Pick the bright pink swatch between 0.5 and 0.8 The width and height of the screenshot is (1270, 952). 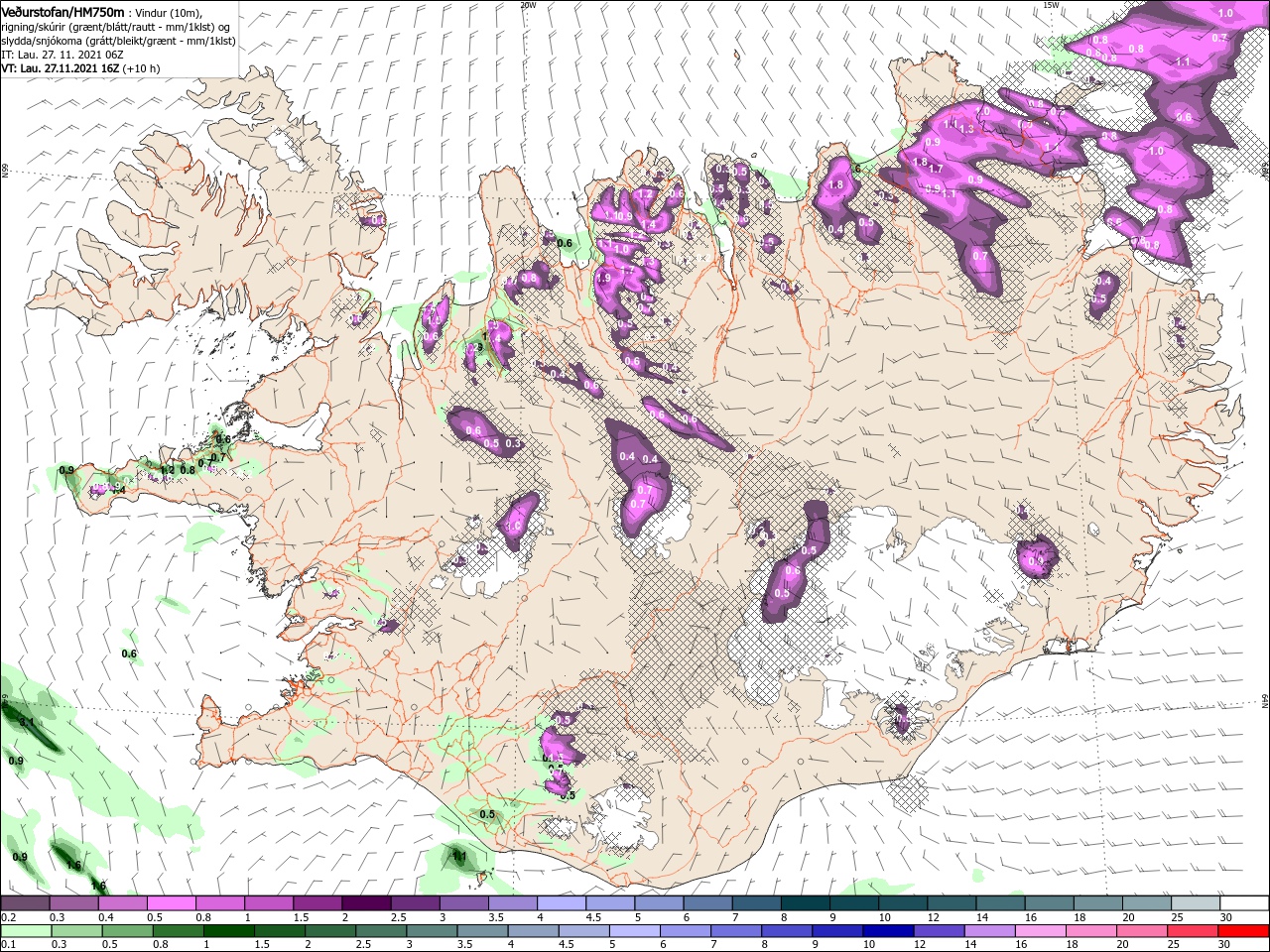point(171,903)
